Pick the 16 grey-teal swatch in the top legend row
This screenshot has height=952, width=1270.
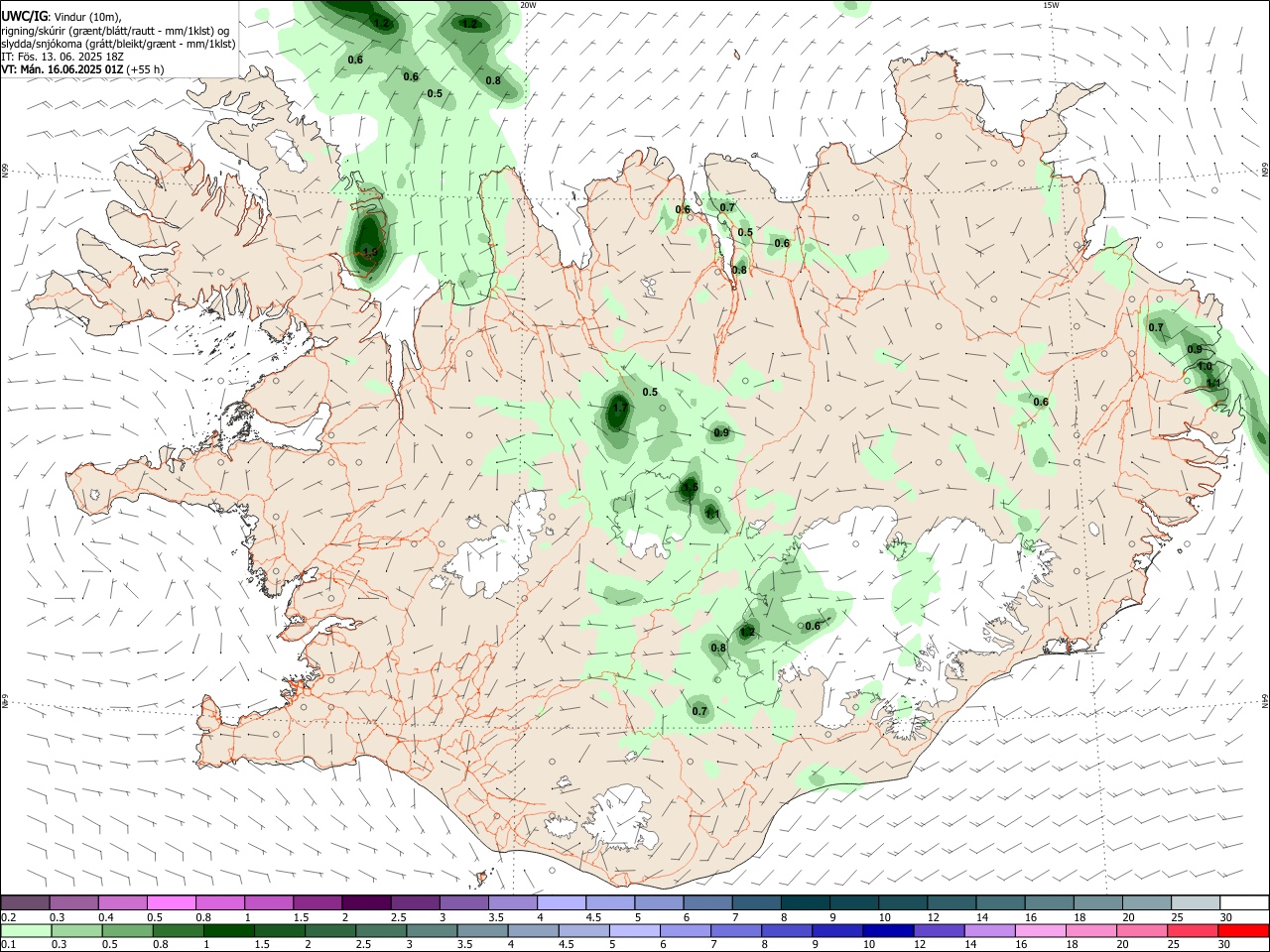pyautogui.click(x=1048, y=903)
